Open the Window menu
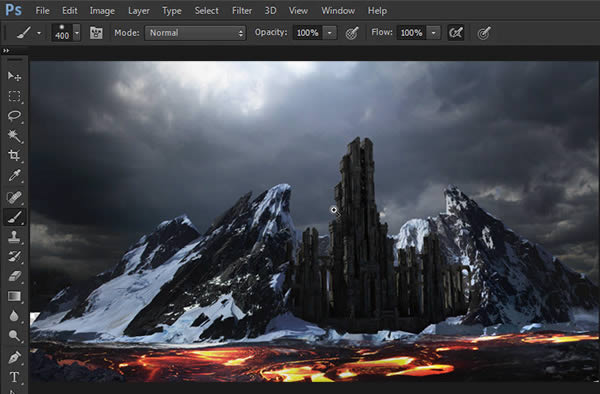This screenshot has width=600, height=394. pyautogui.click(x=338, y=11)
